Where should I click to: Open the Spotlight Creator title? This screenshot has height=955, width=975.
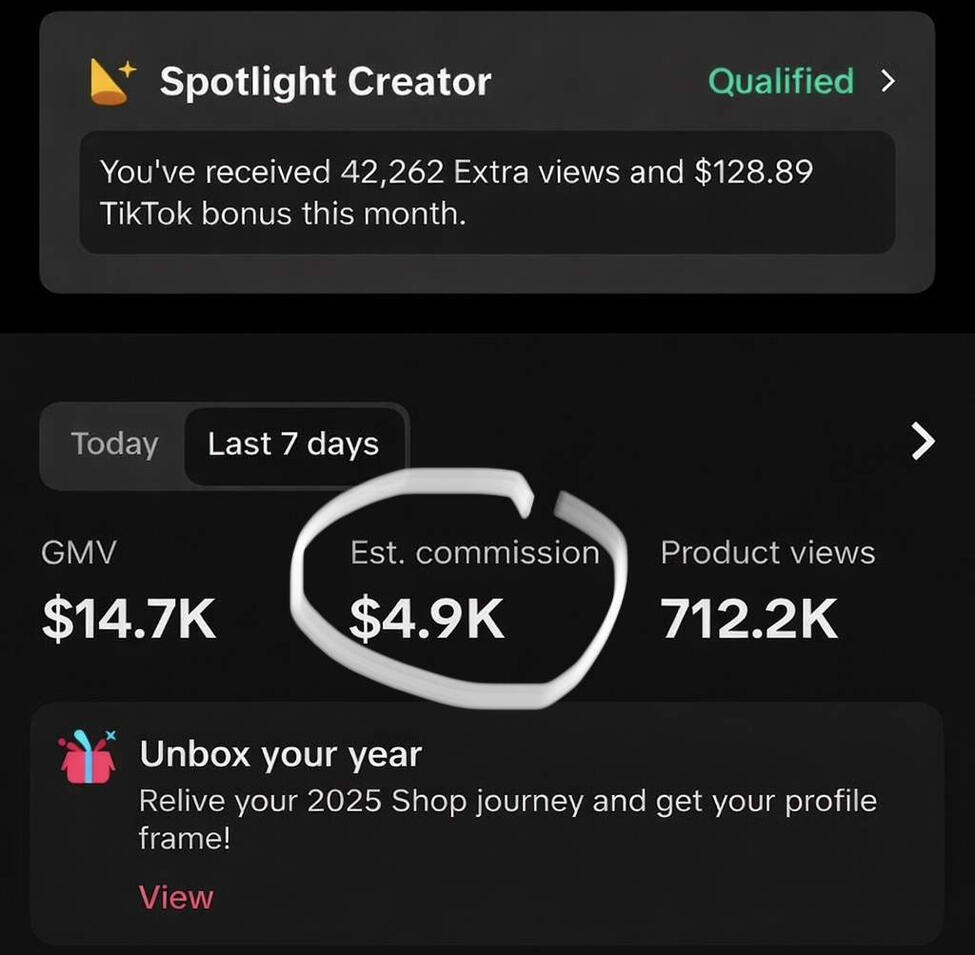point(325,82)
